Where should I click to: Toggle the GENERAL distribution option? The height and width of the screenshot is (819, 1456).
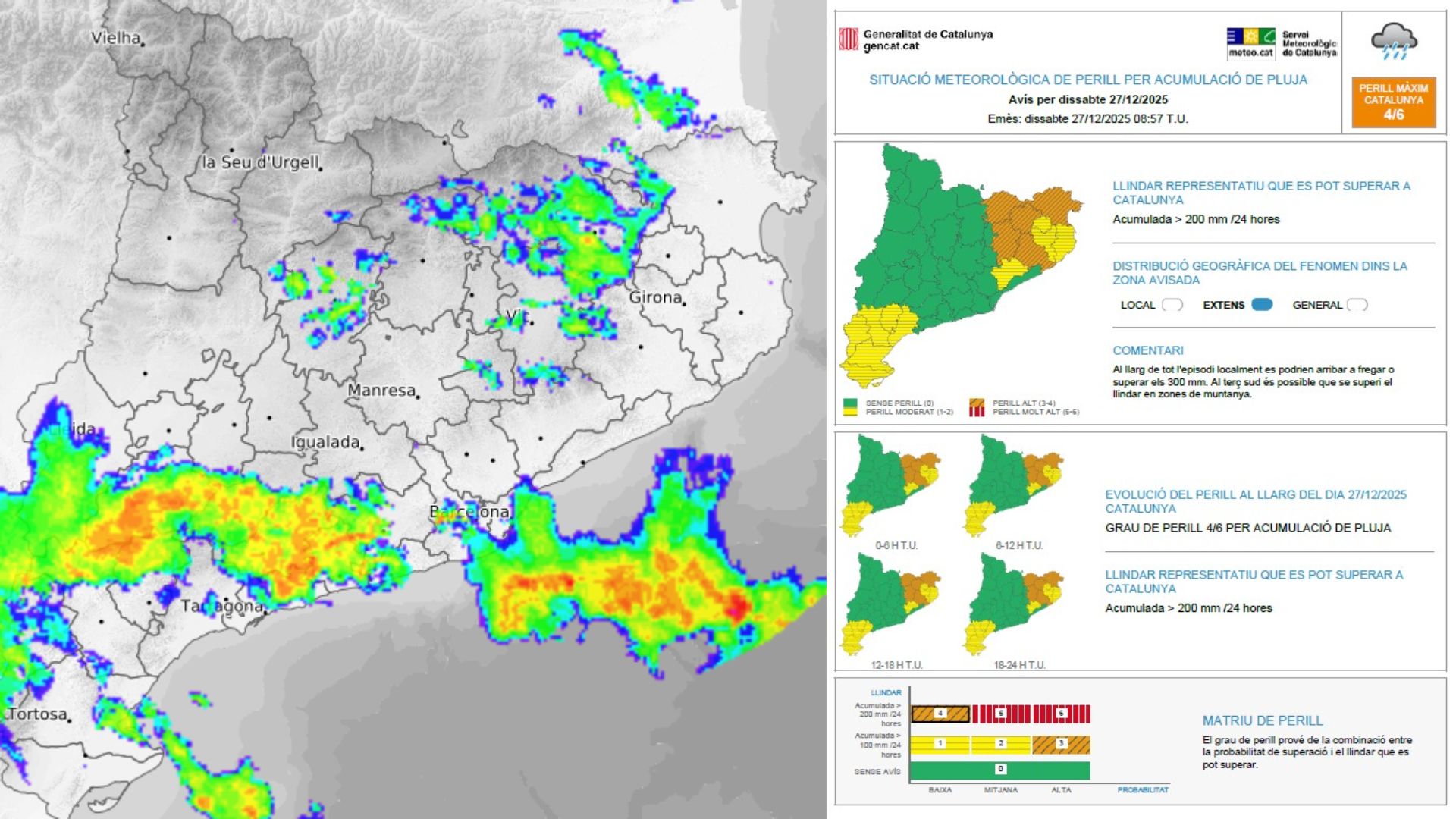tap(1357, 305)
